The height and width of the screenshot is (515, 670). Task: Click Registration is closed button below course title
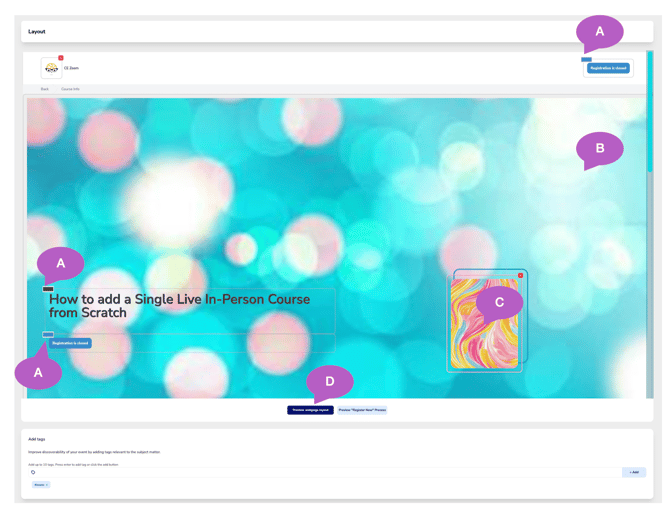(70, 343)
